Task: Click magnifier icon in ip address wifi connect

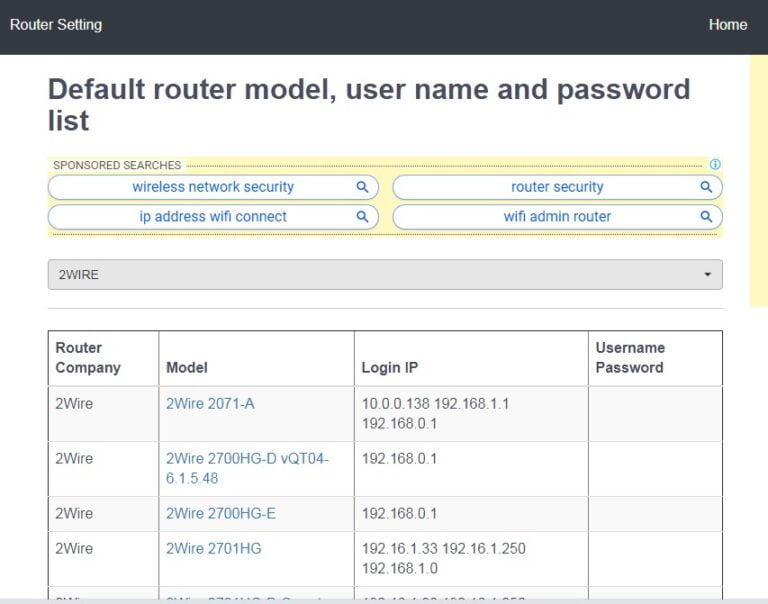Action: point(362,217)
